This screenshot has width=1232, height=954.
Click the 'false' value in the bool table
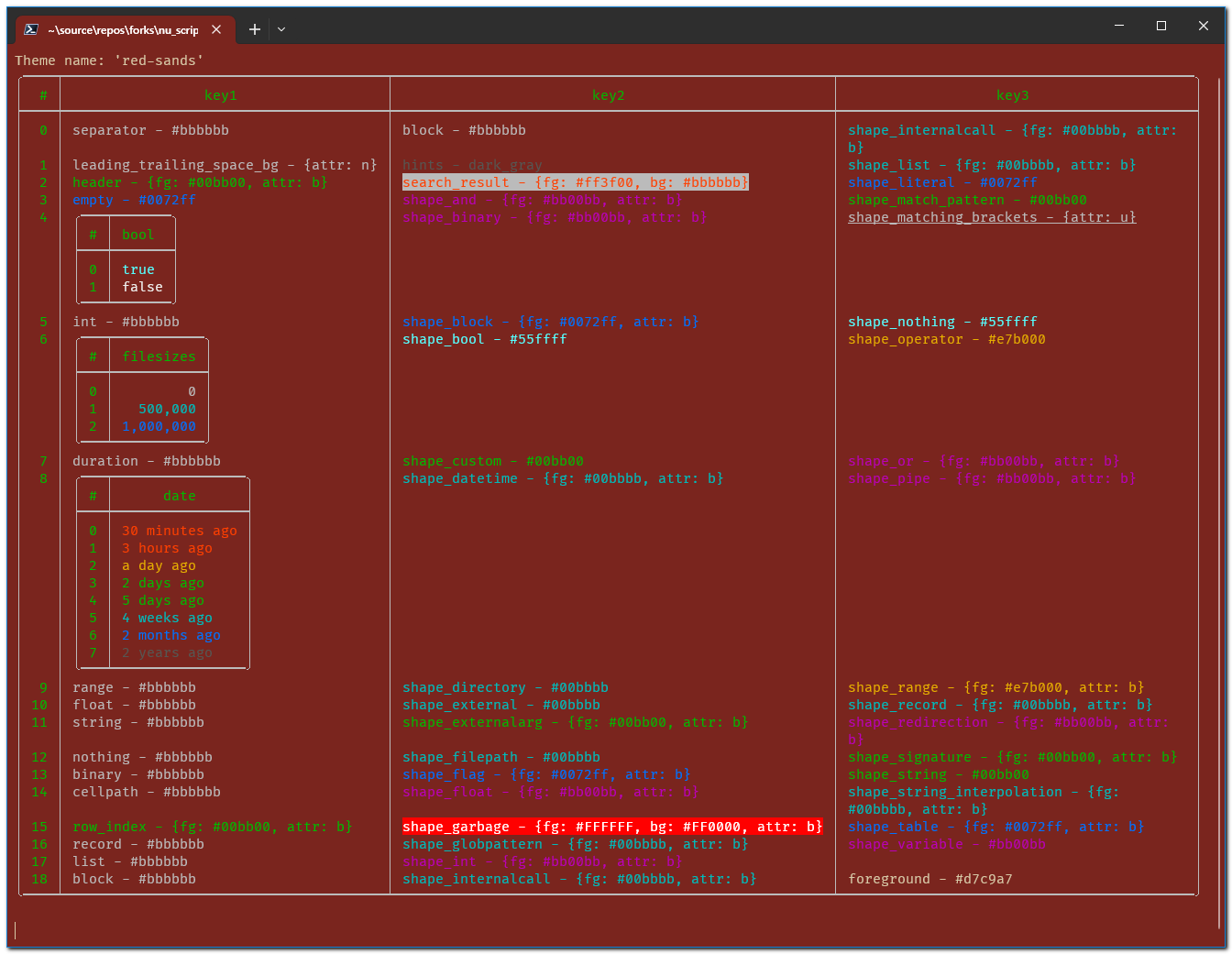143,287
